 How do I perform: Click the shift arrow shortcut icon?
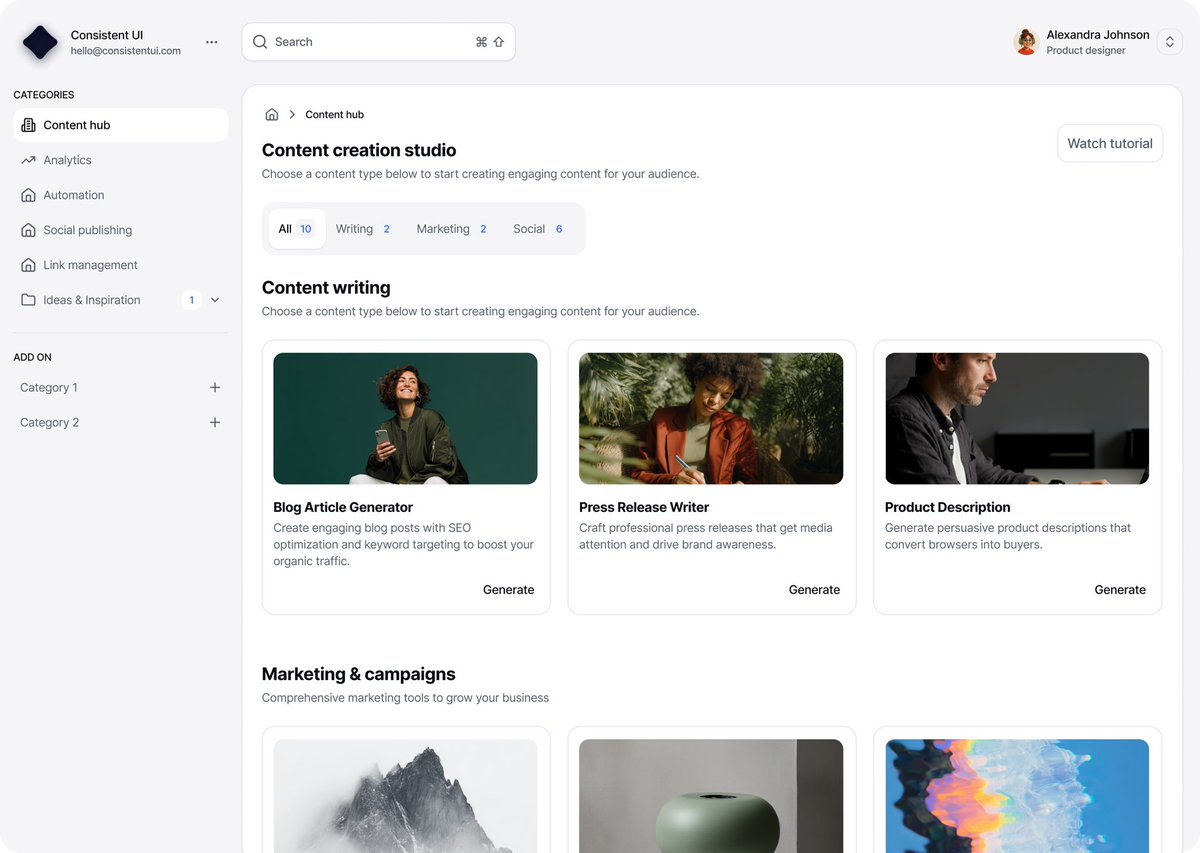pyautogui.click(x=498, y=42)
